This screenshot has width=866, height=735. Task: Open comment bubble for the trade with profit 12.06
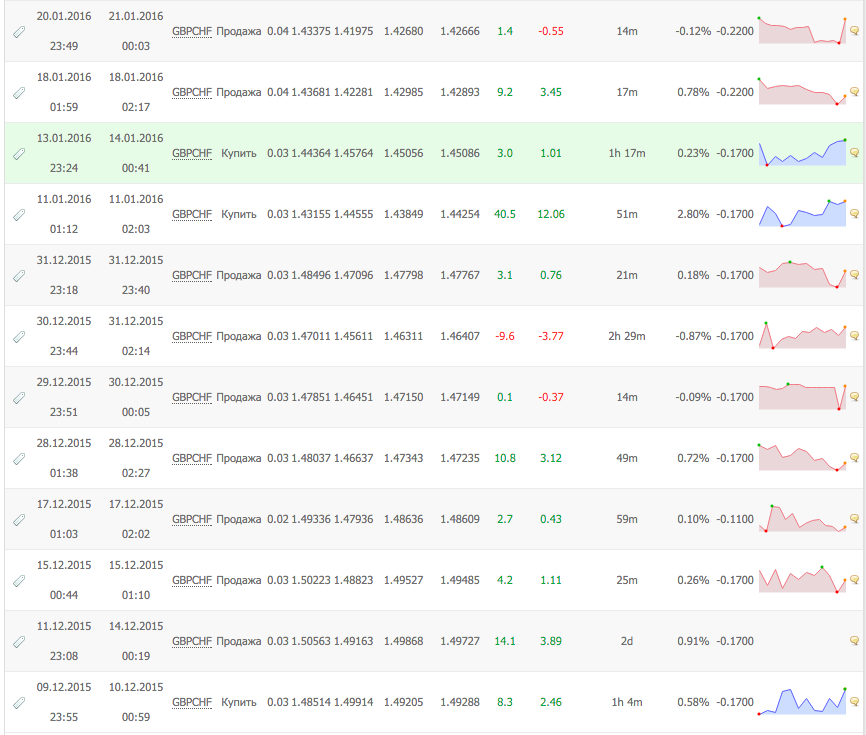coord(854,214)
